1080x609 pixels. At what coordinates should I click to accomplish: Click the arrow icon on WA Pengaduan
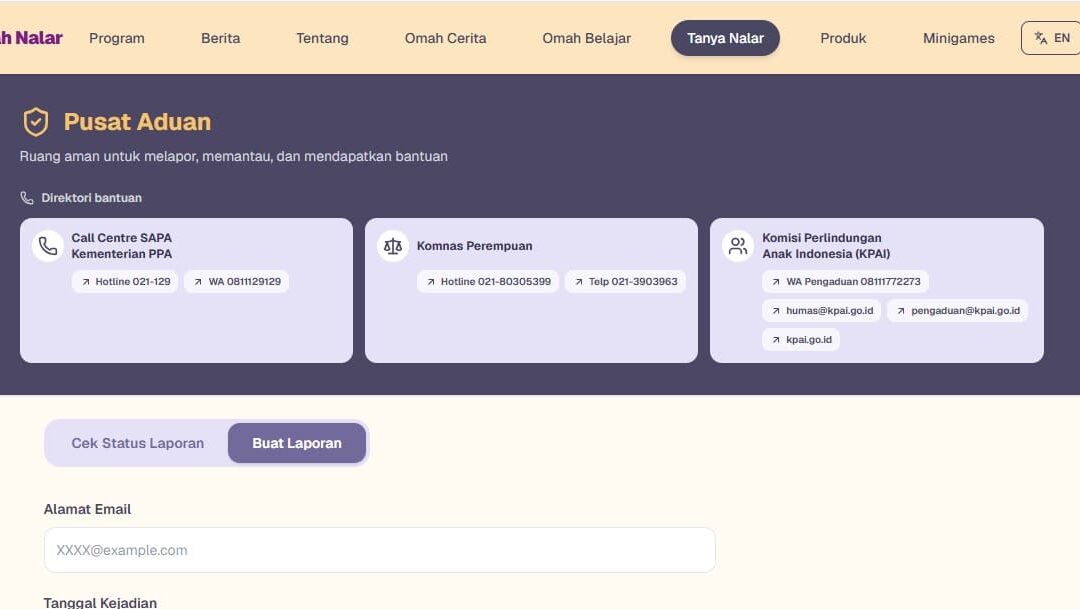[776, 282]
